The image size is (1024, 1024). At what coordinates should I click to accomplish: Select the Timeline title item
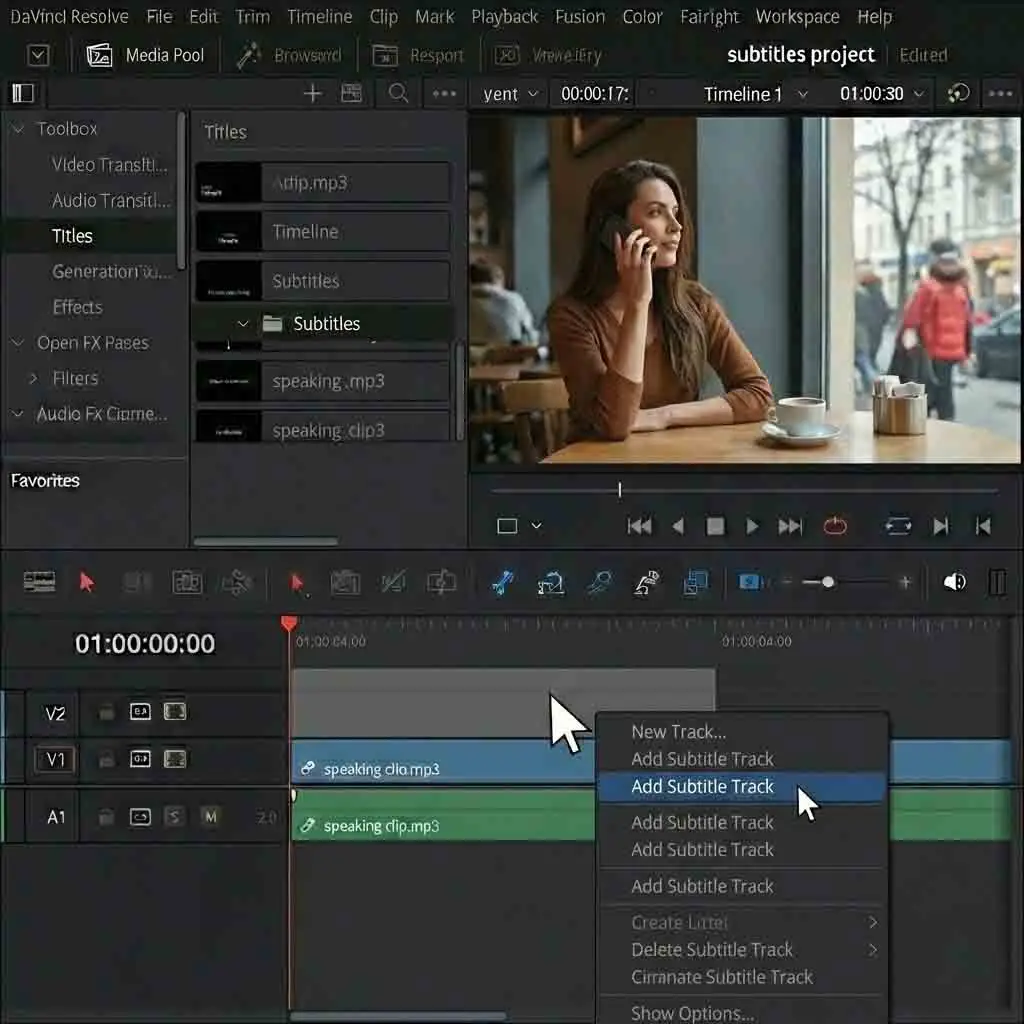(323, 231)
